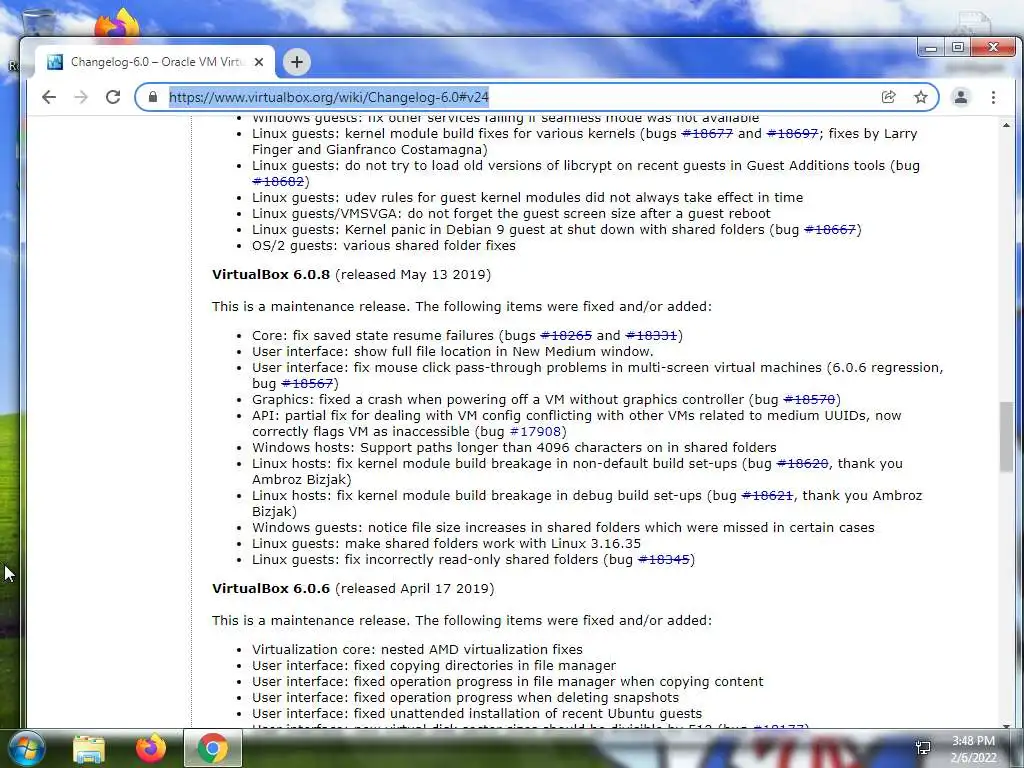This screenshot has height=768, width=1024.
Task: Switch to Chrome in the taskbar
Action: pos(213,749)
